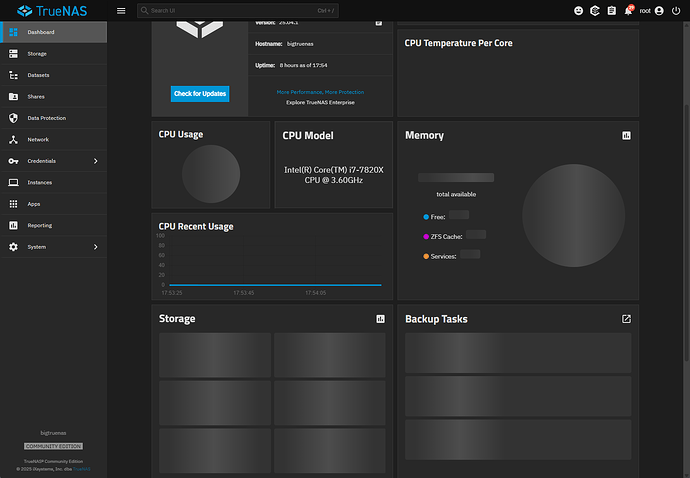Viewport: 690px width, 478px height.
Task: Click the Community Edition badge
Action: point(53,446)
